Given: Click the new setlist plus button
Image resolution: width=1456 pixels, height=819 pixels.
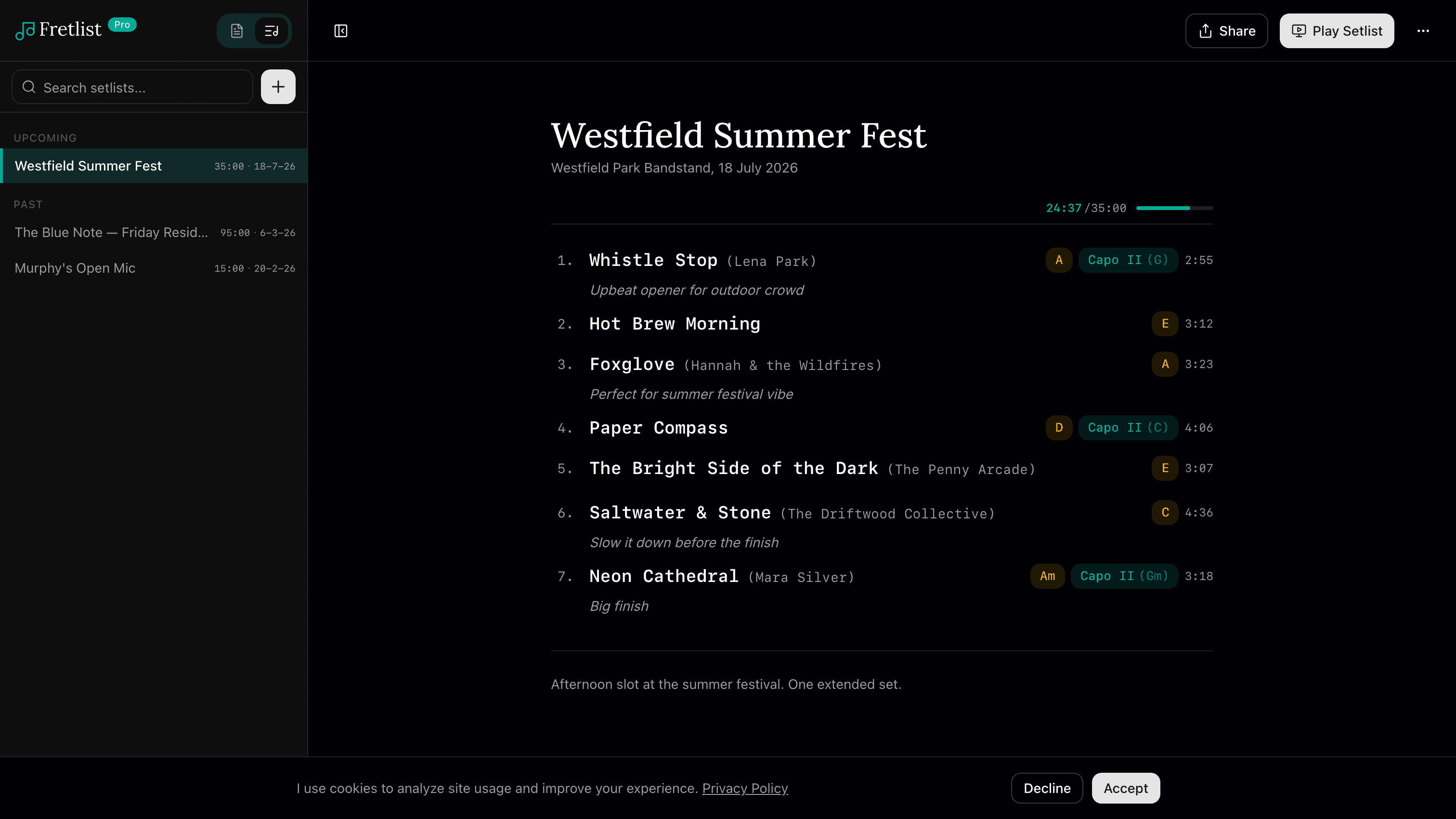Looking at the screenshot, I should (x=277, y=87).
